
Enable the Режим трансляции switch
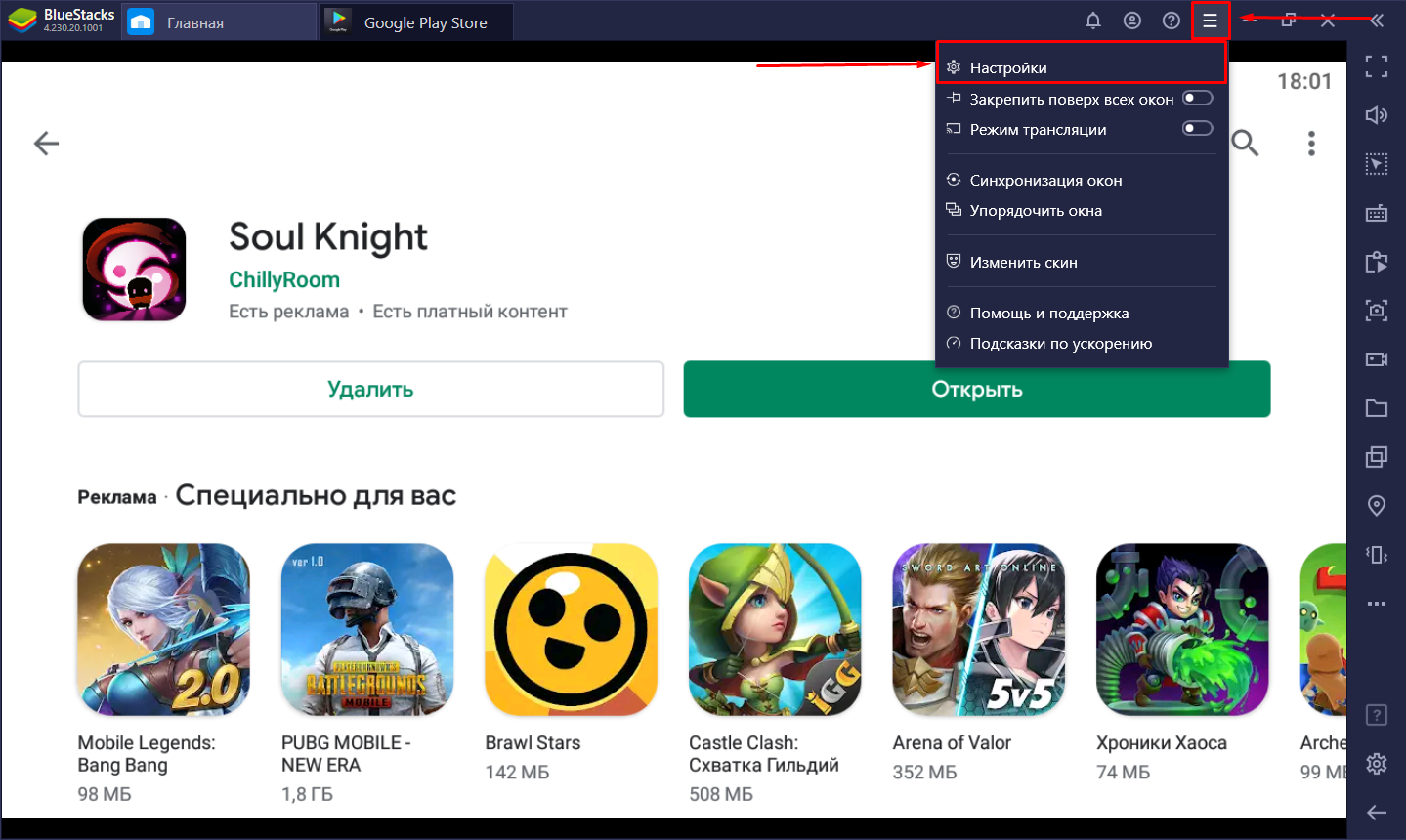pyautogui.click(x=1198, y=128)
